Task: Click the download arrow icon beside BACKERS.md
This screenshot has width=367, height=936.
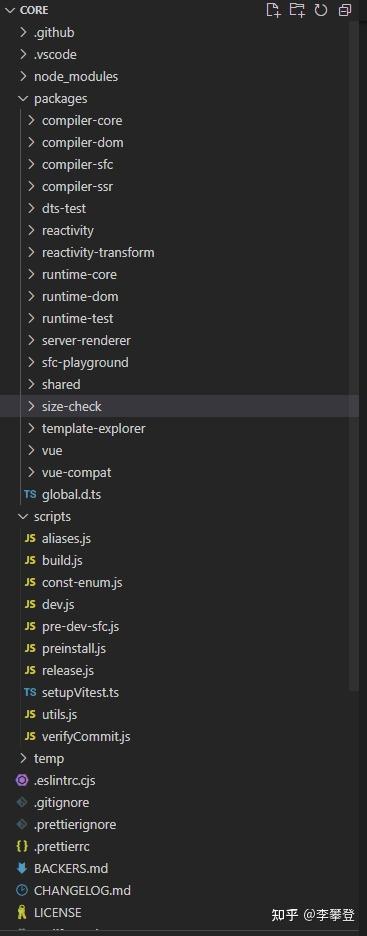Action: point(22,869)
